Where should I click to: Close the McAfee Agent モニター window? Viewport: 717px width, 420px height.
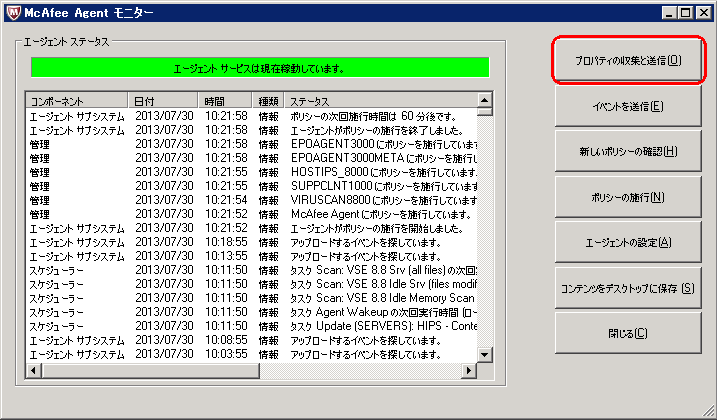(x=703, y=13)
